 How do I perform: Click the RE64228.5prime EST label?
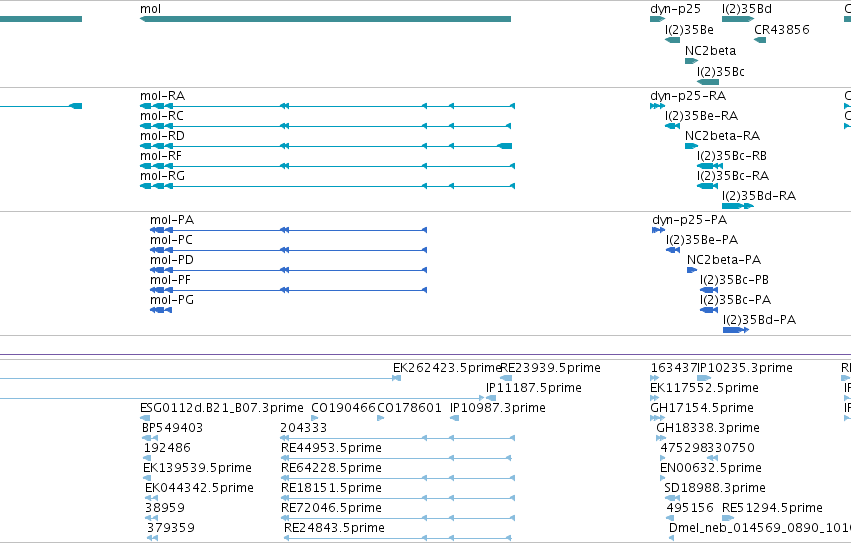coord(332,469)
